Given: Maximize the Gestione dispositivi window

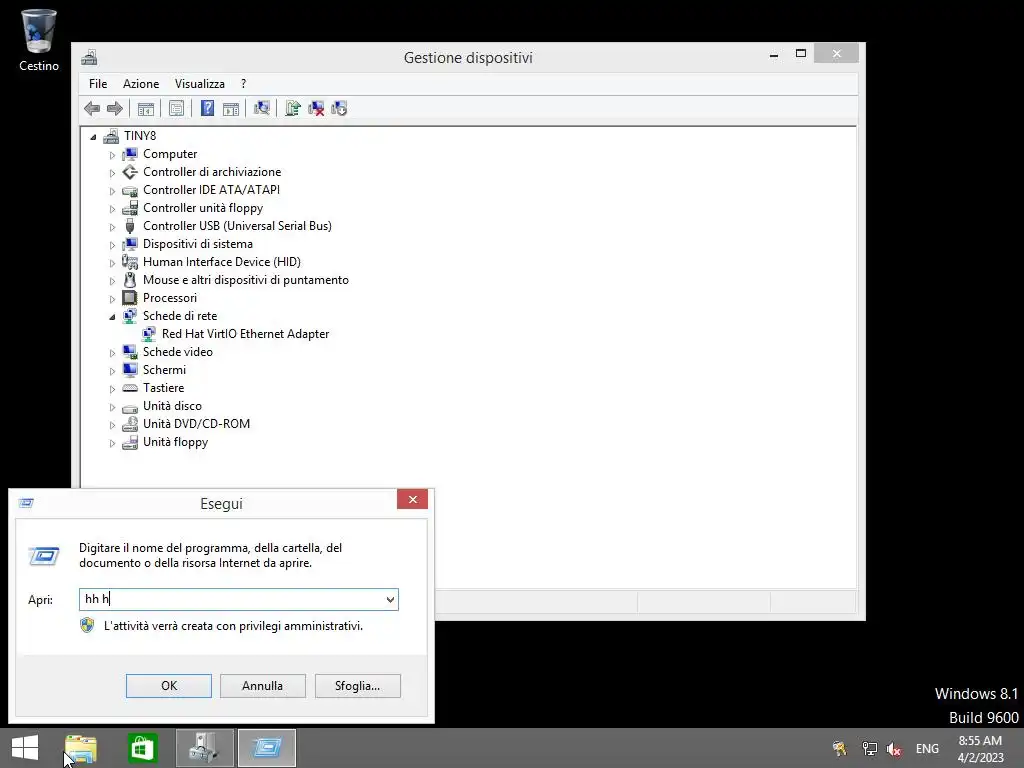Looking at the screenshot, I should pos(801,54).
